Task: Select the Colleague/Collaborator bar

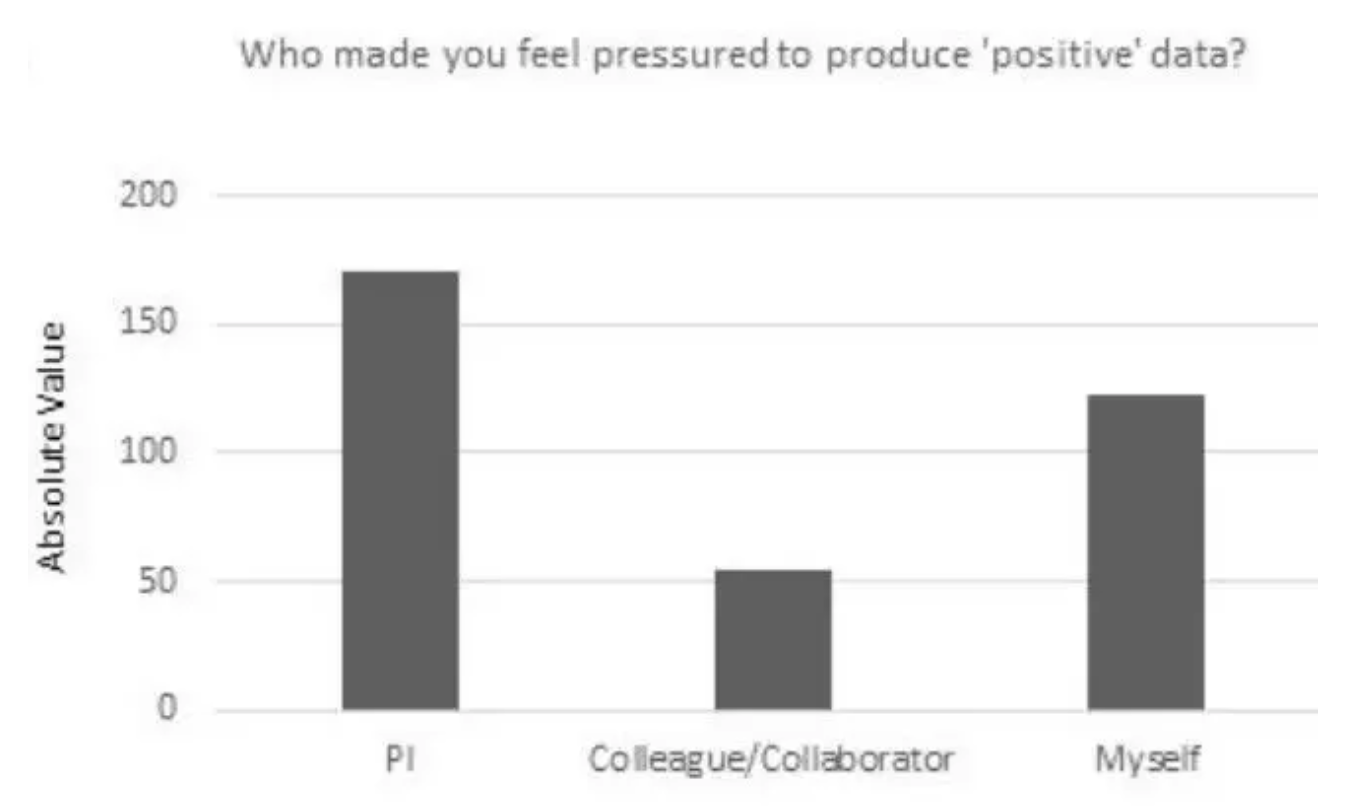Action: [773, 640]
